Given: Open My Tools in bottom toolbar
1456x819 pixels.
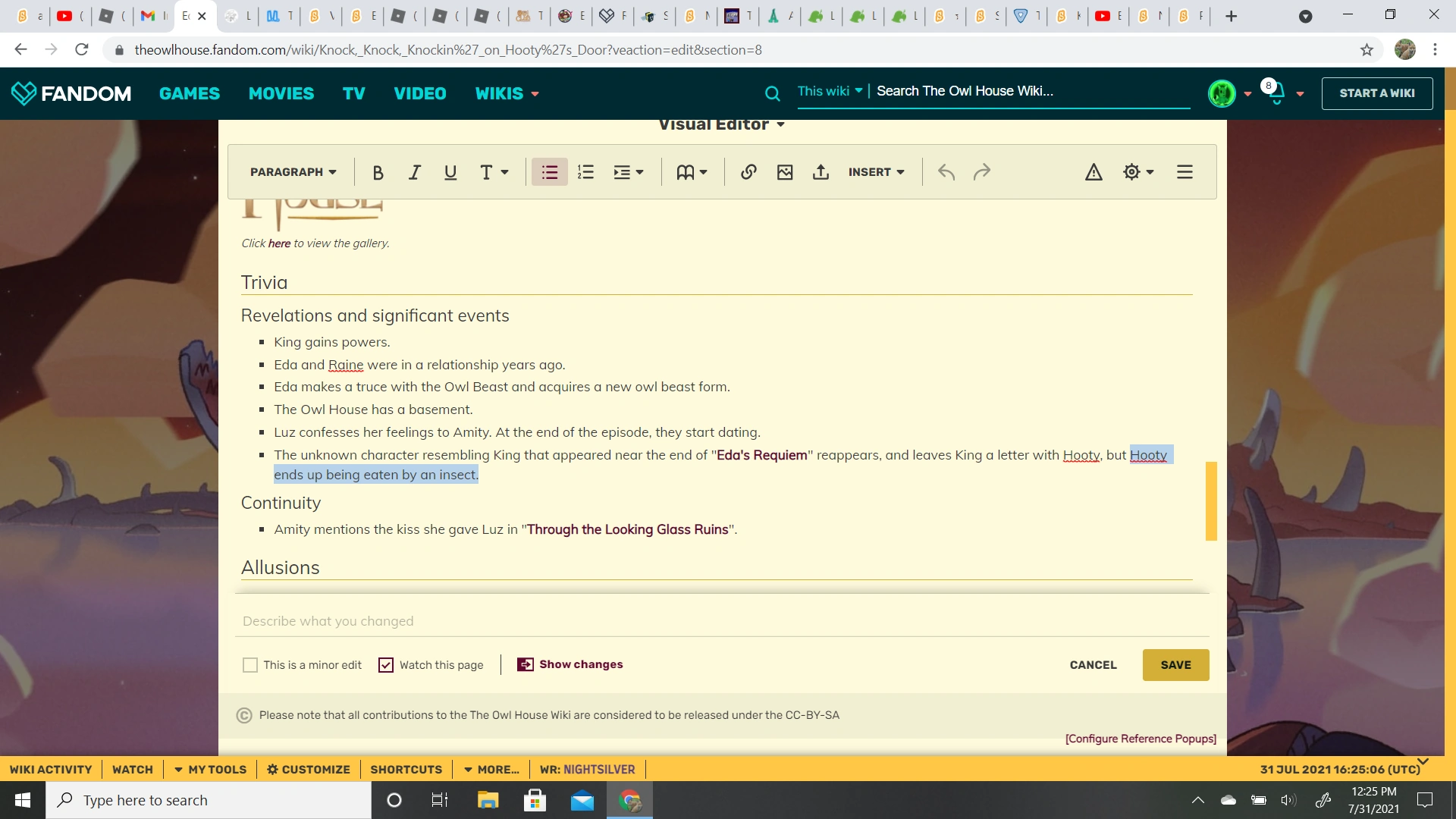Looking at the screenshot, I should (x=210, y=769).
